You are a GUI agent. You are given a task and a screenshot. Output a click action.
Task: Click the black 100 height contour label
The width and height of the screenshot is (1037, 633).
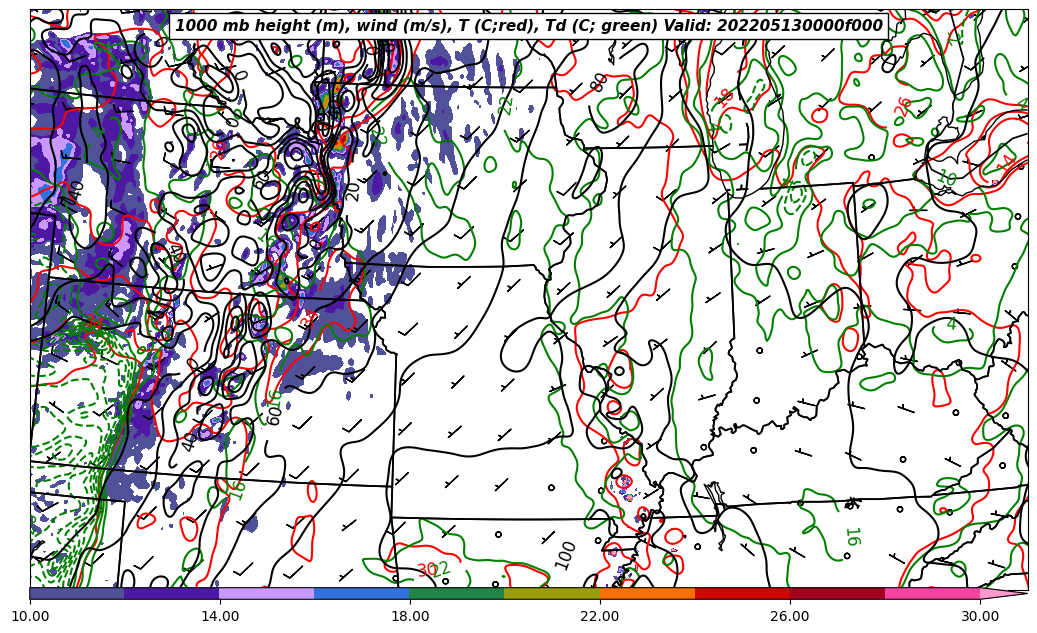[566, 554]
